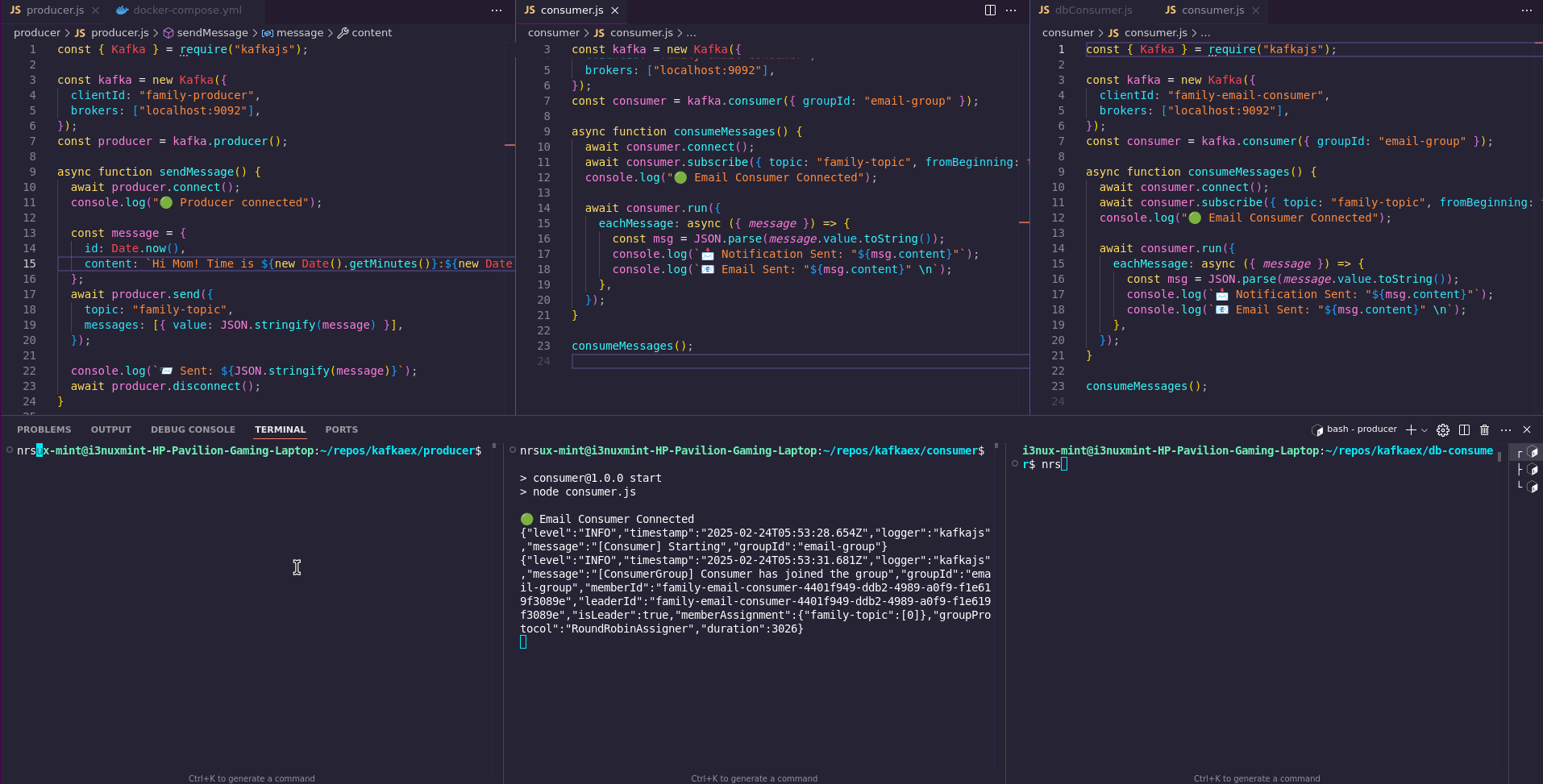The width and height of the screenshot is (1543, 784).
Task: Click 'topic: "family-topic",' in producer.js
Action: coord(159,309)
